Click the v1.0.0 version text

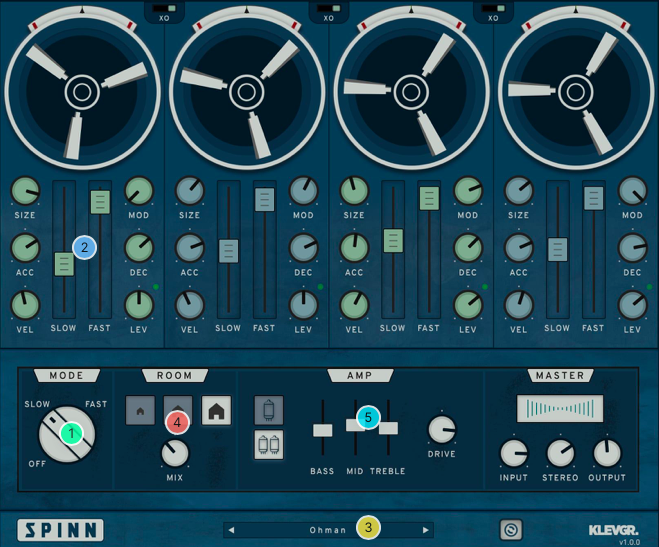[629, 542]
